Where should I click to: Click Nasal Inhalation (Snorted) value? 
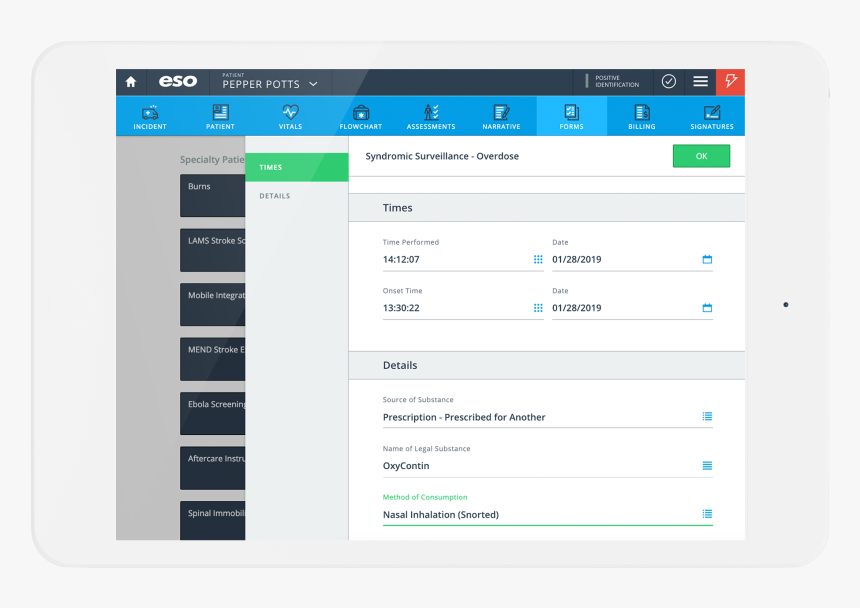coord(441,515)
